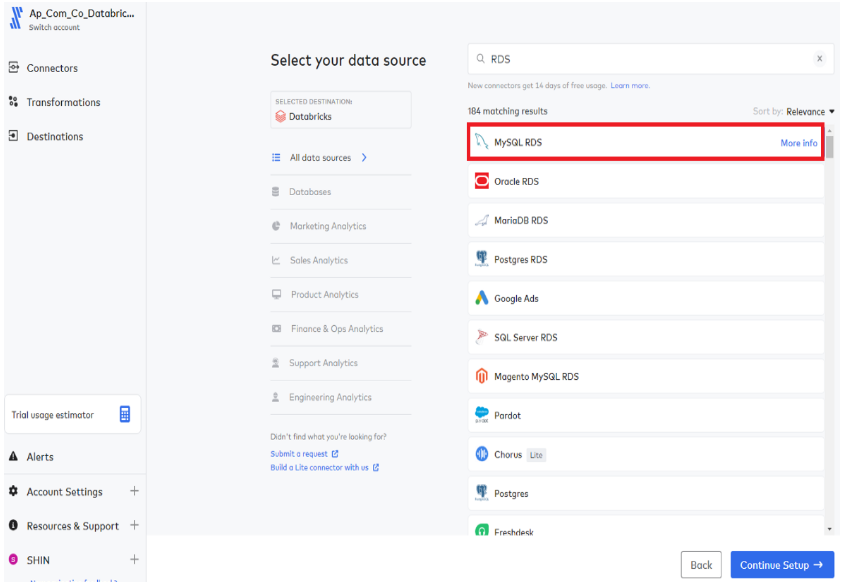Click the Engineering Analytics person icon
The image size is (843, 588).
click(276, 397)
